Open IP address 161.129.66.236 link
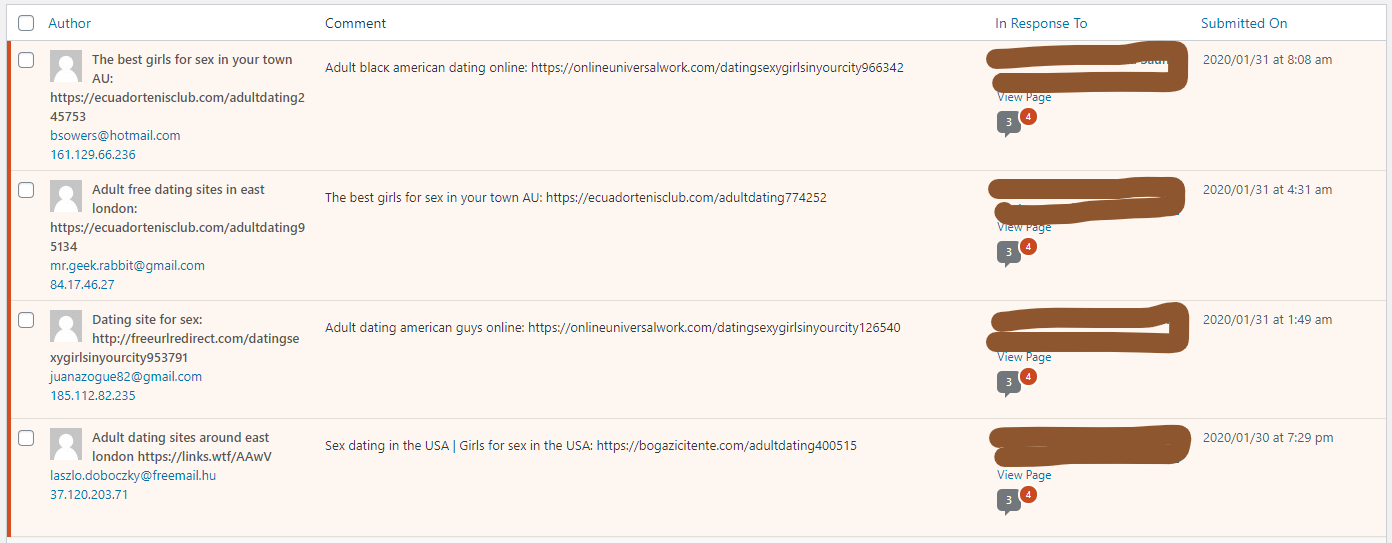1392x543 pixels. point(93,155)
